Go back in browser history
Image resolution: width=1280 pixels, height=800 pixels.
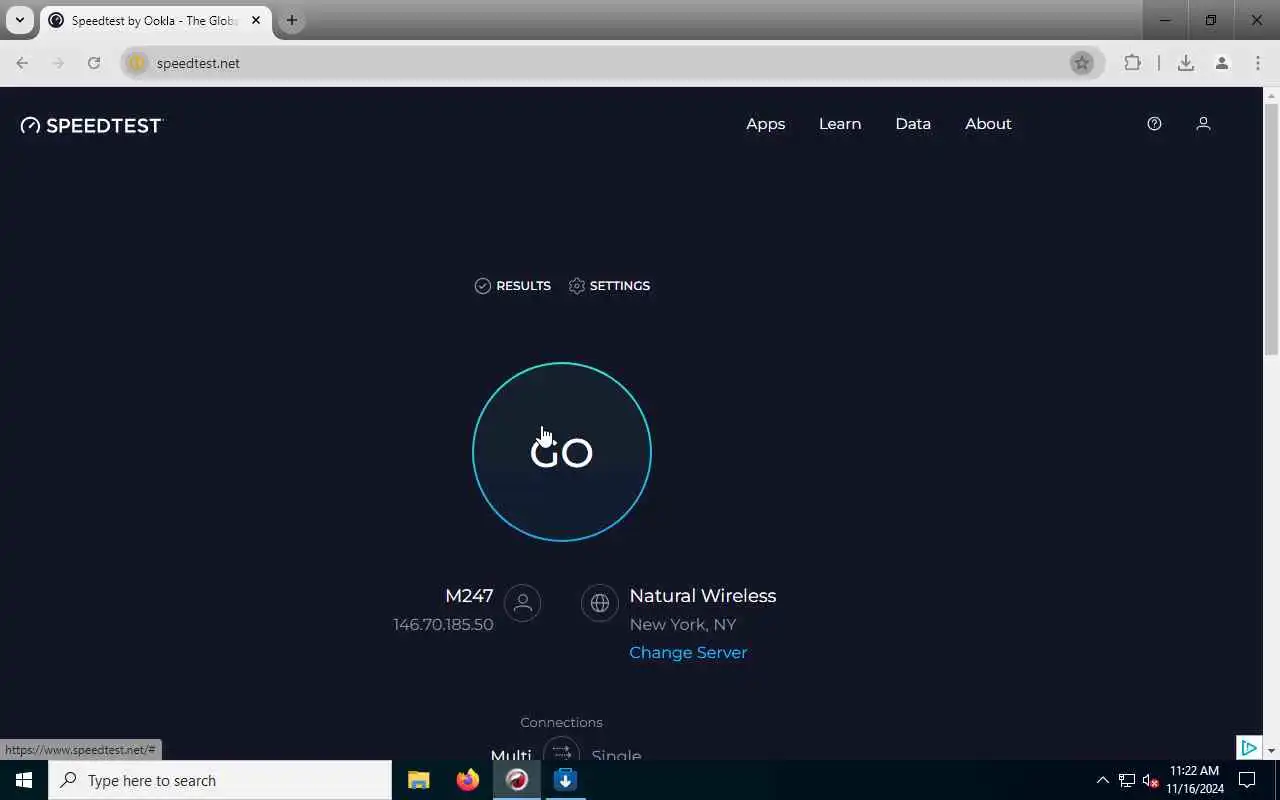pyautogui.click(x=22, y=63)
